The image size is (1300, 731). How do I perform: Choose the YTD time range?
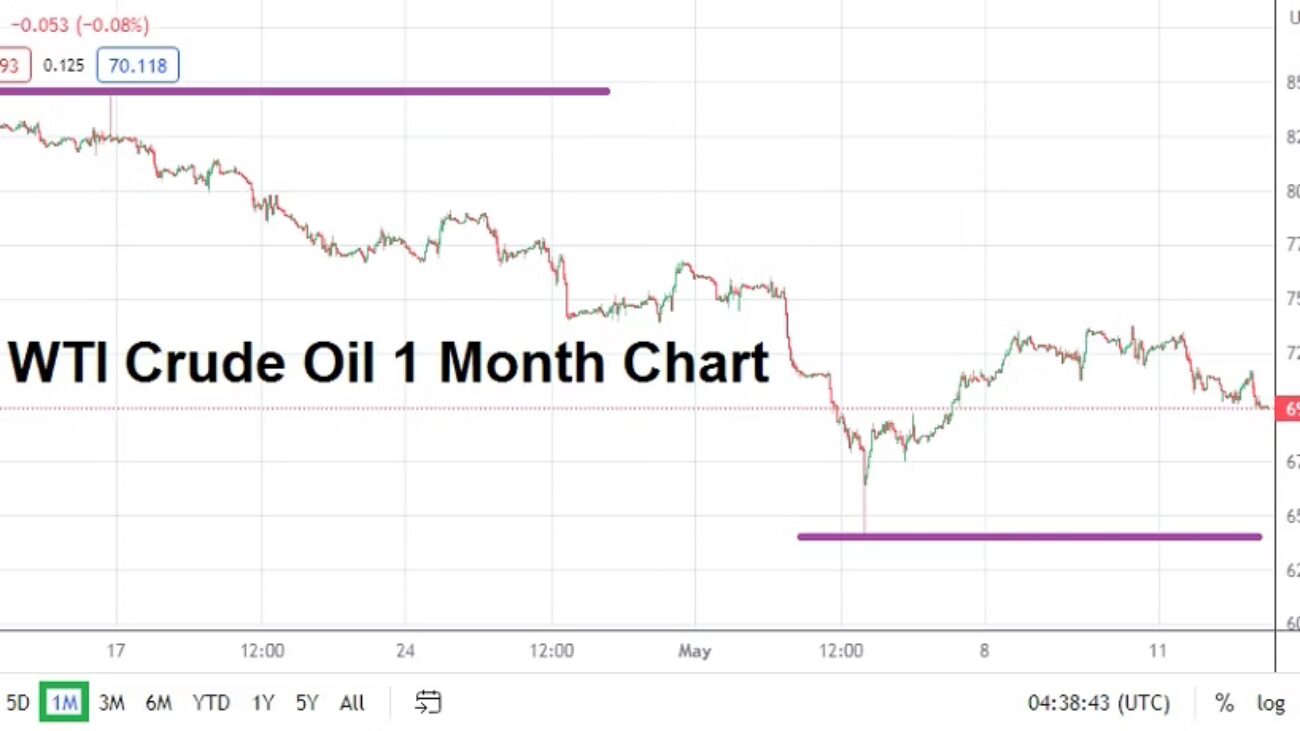(x=210, y=703)
